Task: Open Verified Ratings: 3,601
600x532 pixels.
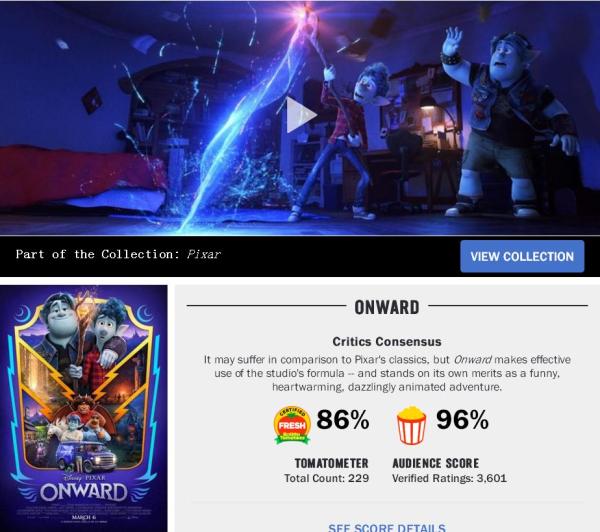Action: click(449, 478)
